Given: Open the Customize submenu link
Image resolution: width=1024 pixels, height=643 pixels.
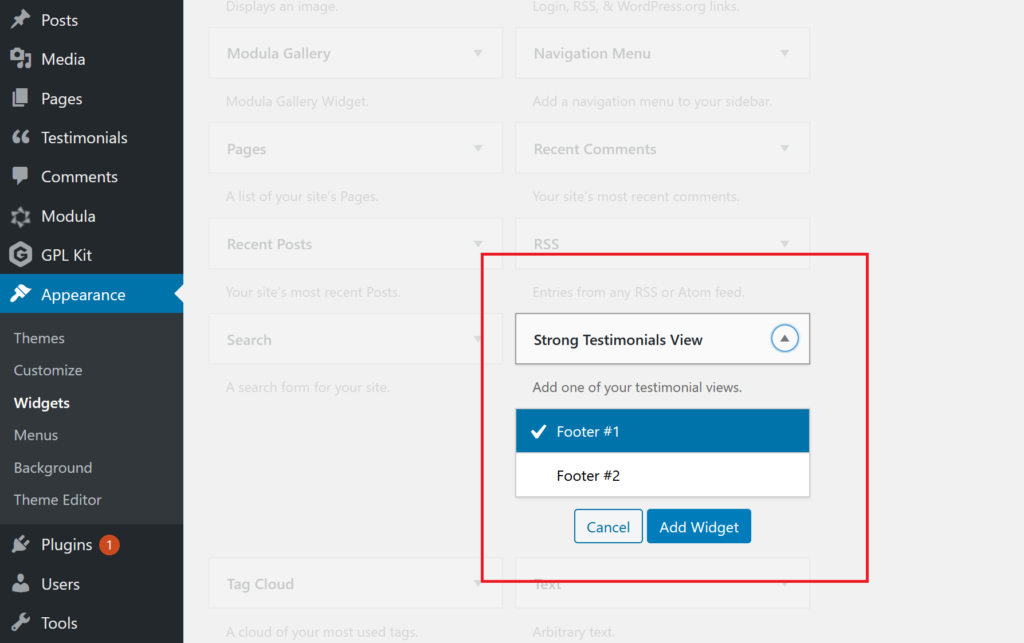Looking at the screenshot, I should click(48, 370).
